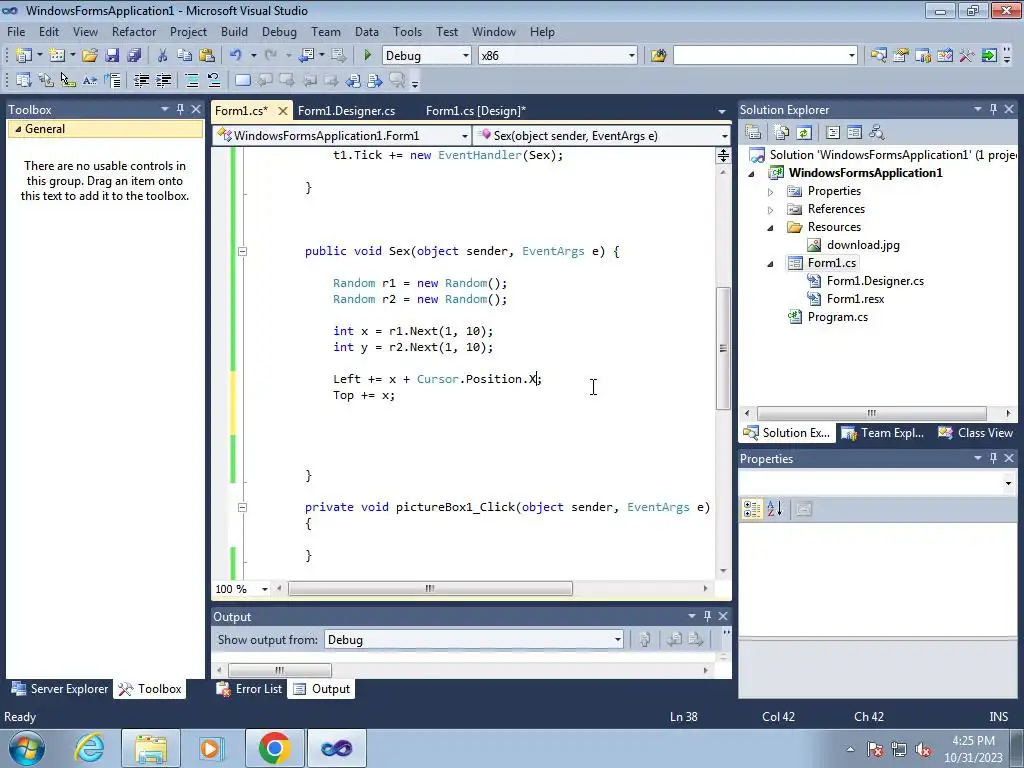Cut selection with the scissors icon
The height and width of the screenshot is (768, 1024).
click(x=163, y=56)
